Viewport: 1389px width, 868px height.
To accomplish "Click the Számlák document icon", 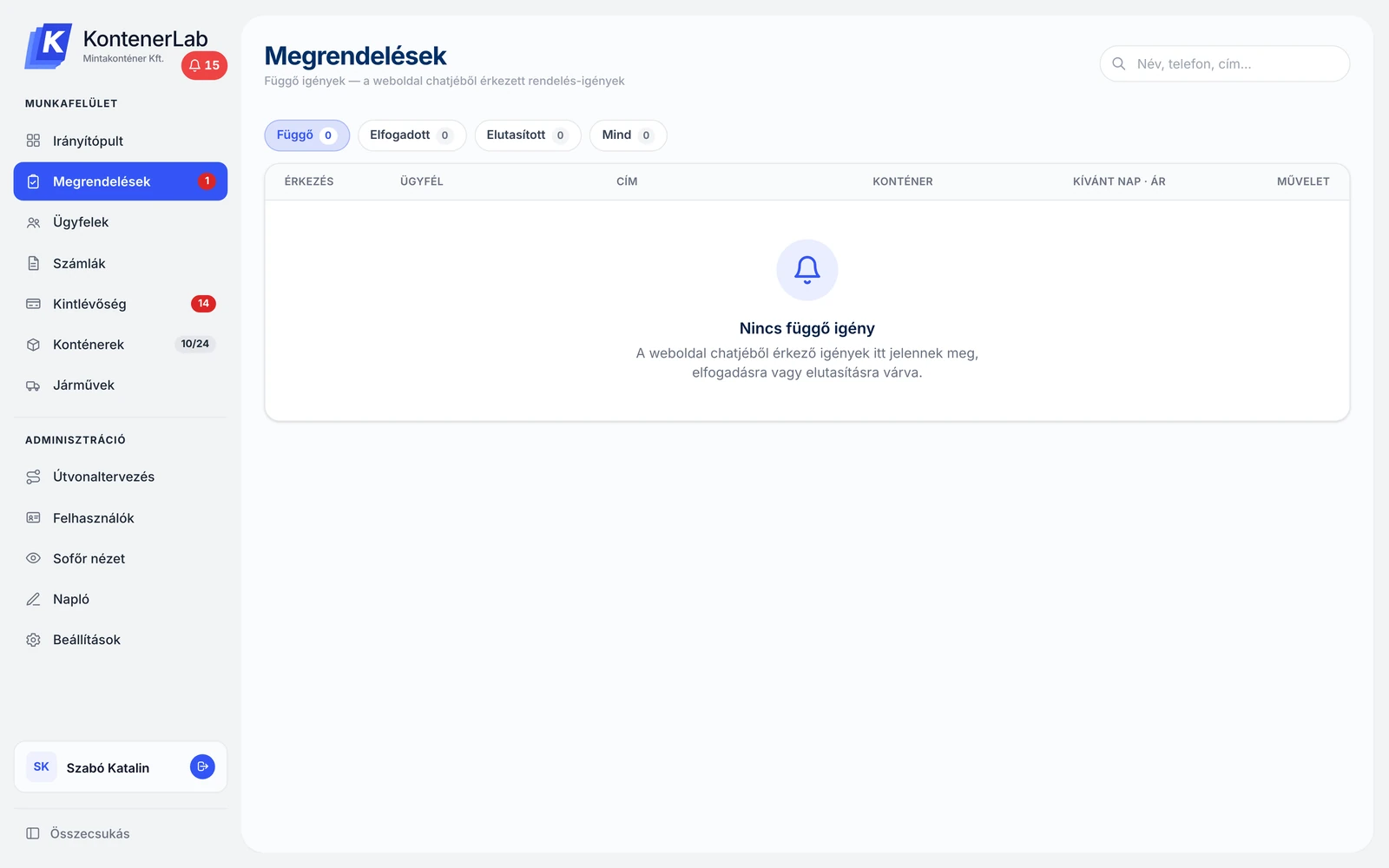I will tap(33, 263).
